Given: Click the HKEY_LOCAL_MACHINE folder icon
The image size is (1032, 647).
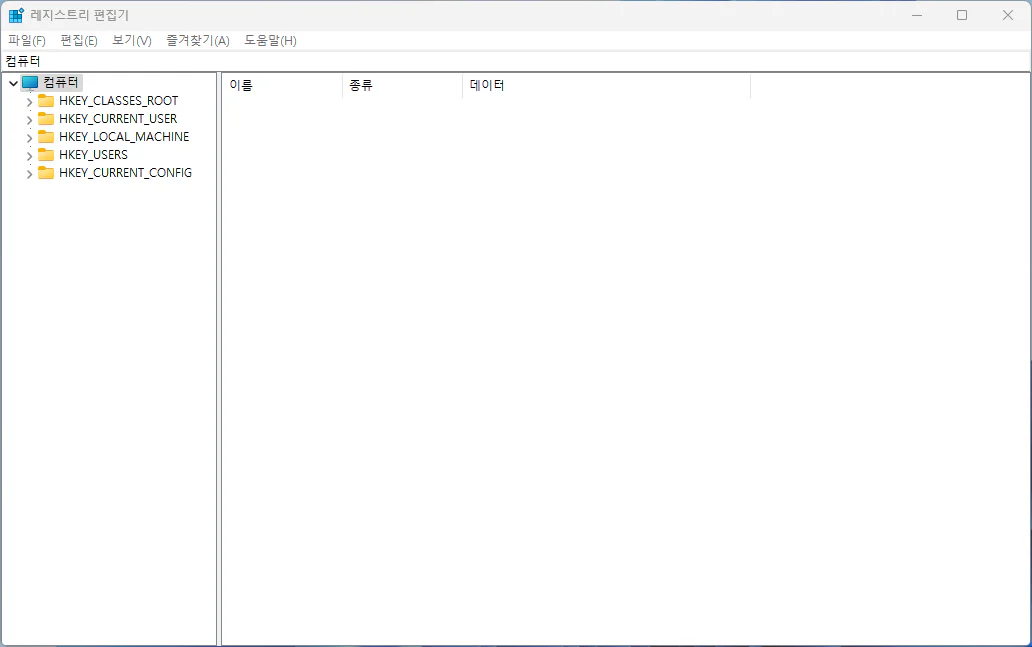Looking at the screenshot, I should 46,137.
